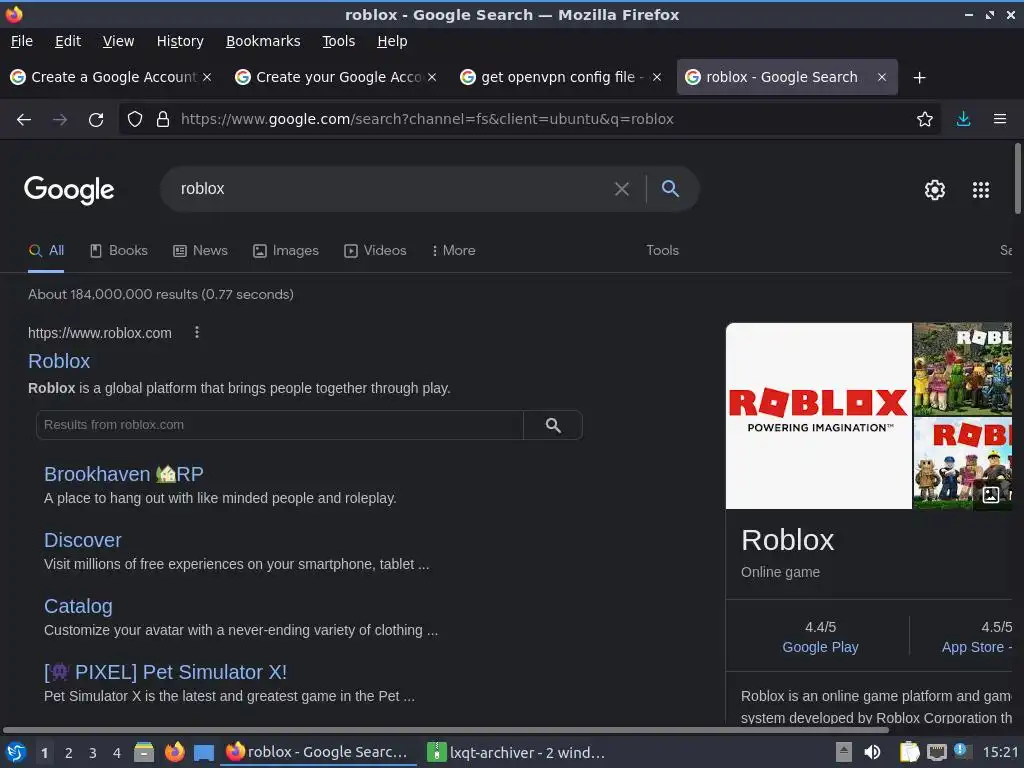The height and width of the screenshot is (768, 1024).
Task: Click the vertical page scrollbar thumb
Action: [x=1017, y=178]
